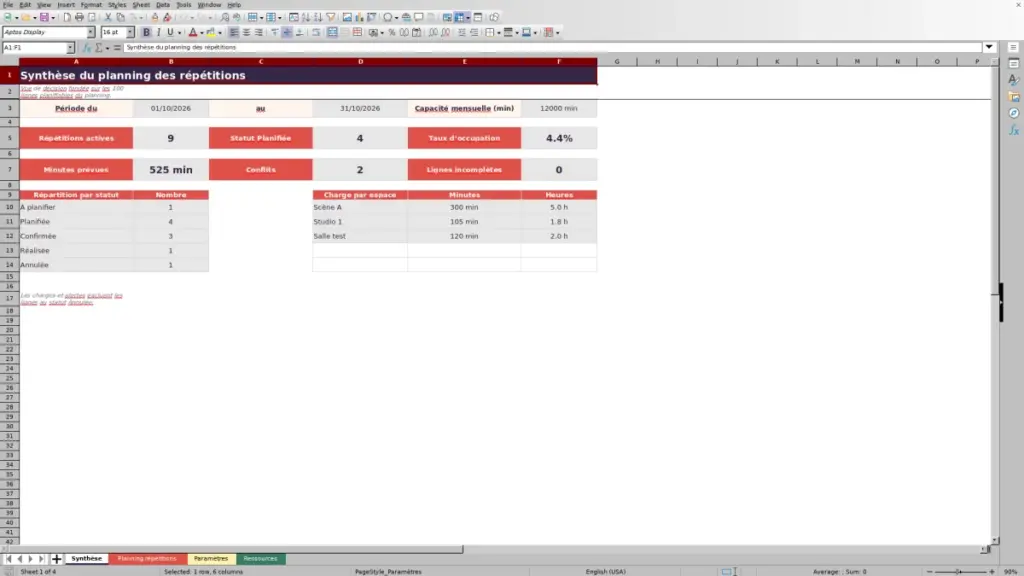1024x576 pixels.
Task: Open the sidebar Properties panel
Action: tap(1014, 63)
